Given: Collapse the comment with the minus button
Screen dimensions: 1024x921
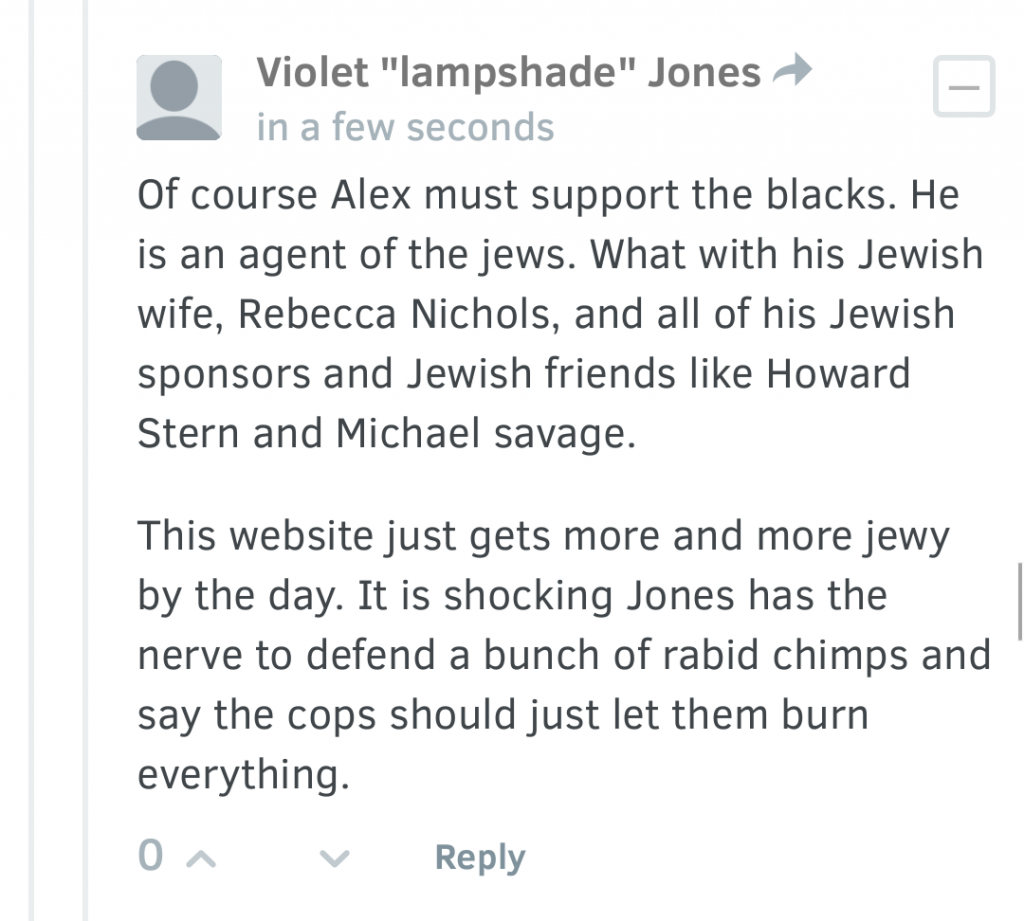Looking at the screenshot, I should click(x=963, y=88).
